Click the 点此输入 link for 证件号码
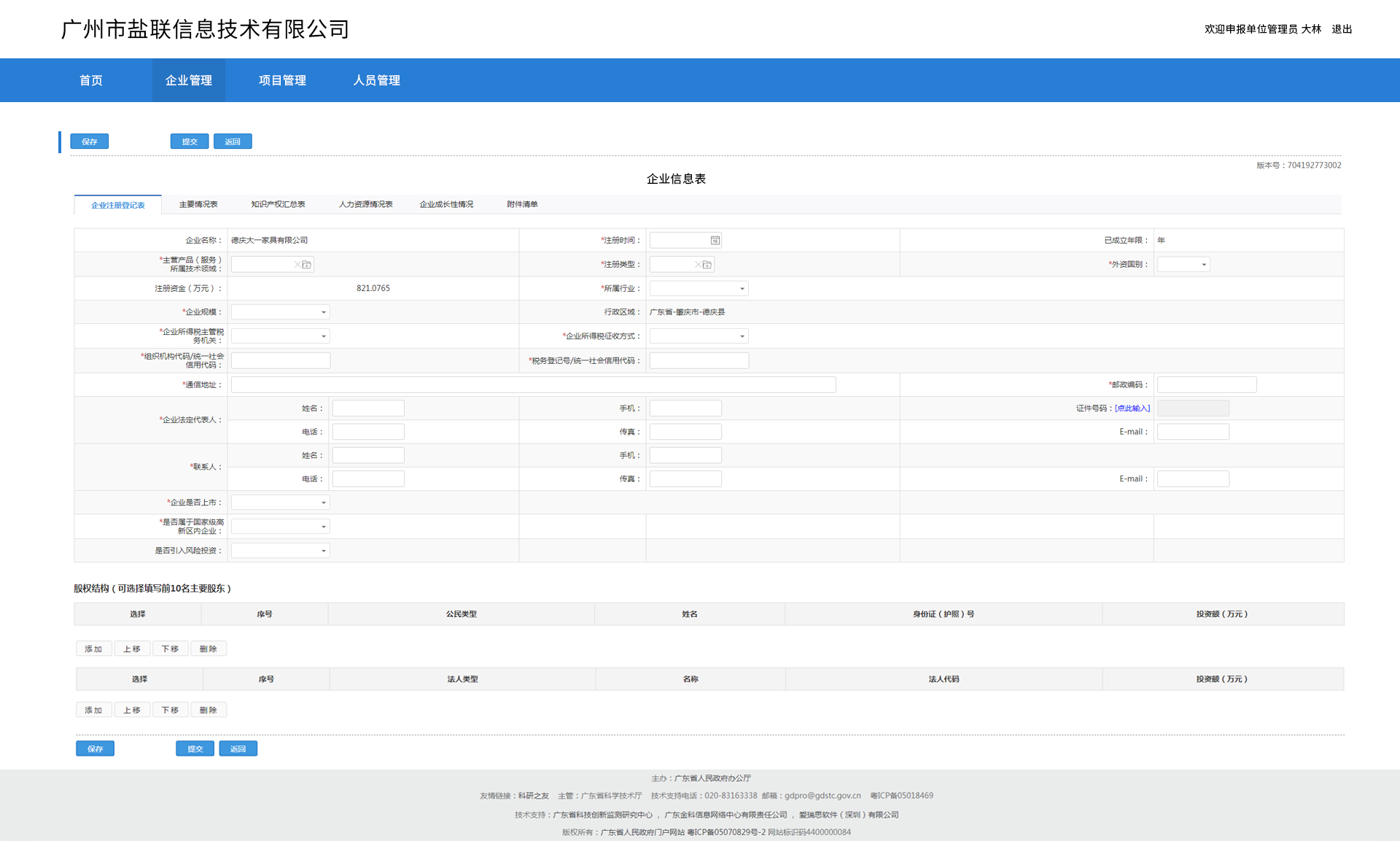 (x=1132, y=408)
